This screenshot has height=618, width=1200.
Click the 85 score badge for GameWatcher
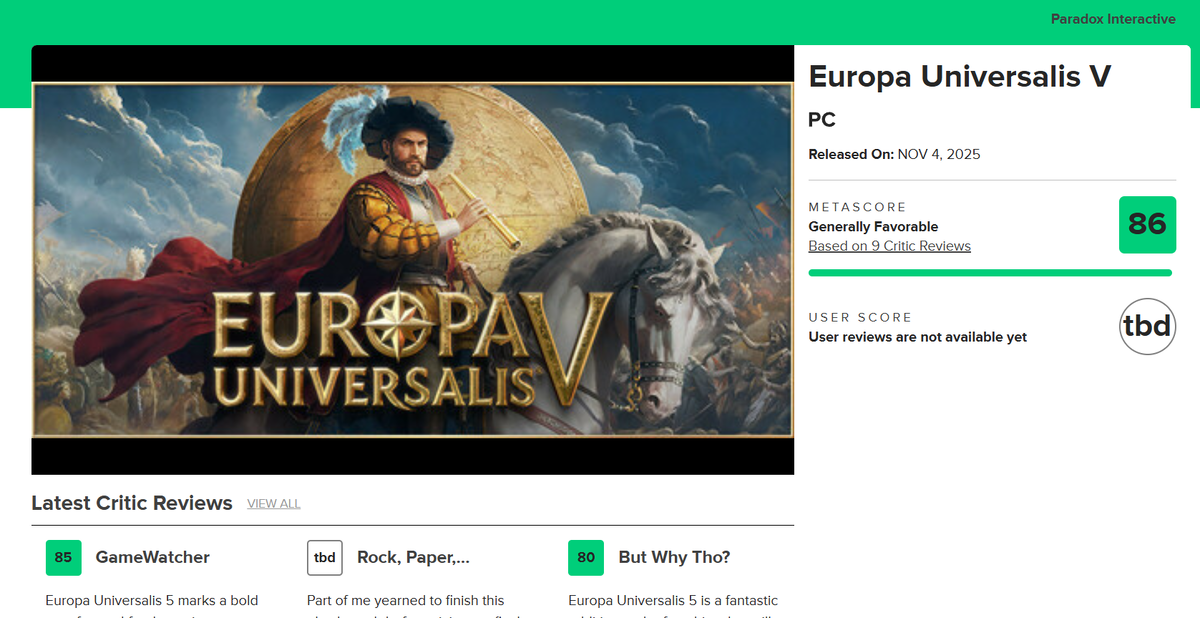coord(63,558)
